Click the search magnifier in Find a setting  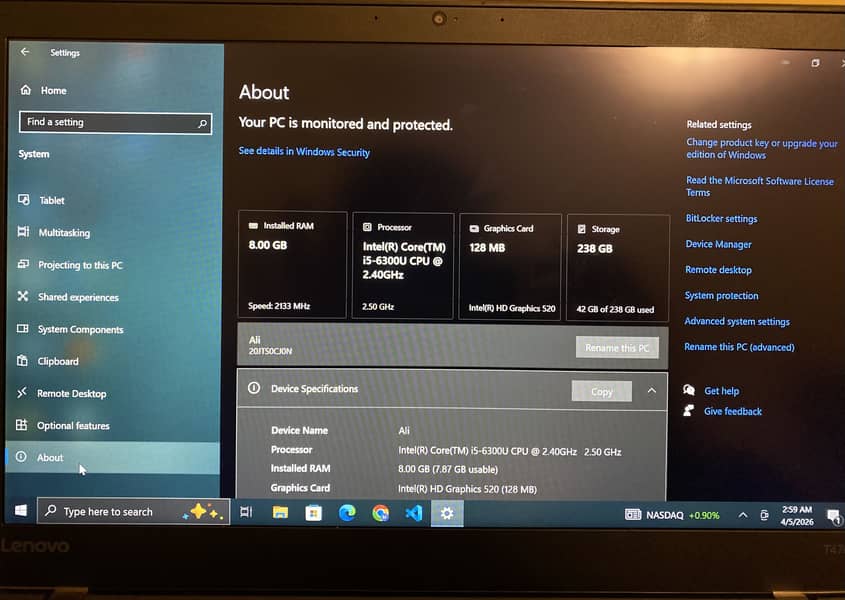[203, 123]
